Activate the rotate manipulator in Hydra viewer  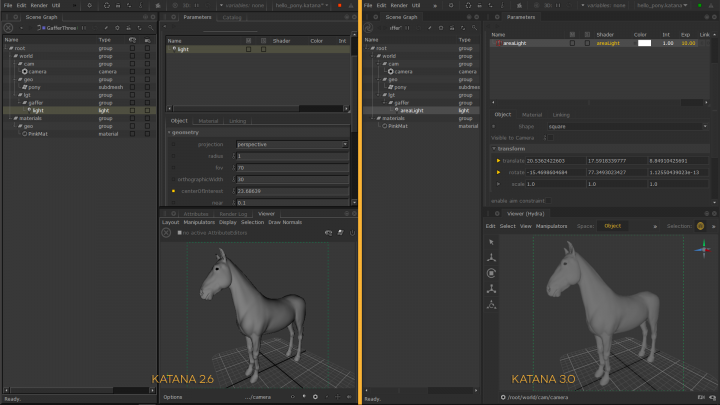pyautogui.click(x=491, y=273)
